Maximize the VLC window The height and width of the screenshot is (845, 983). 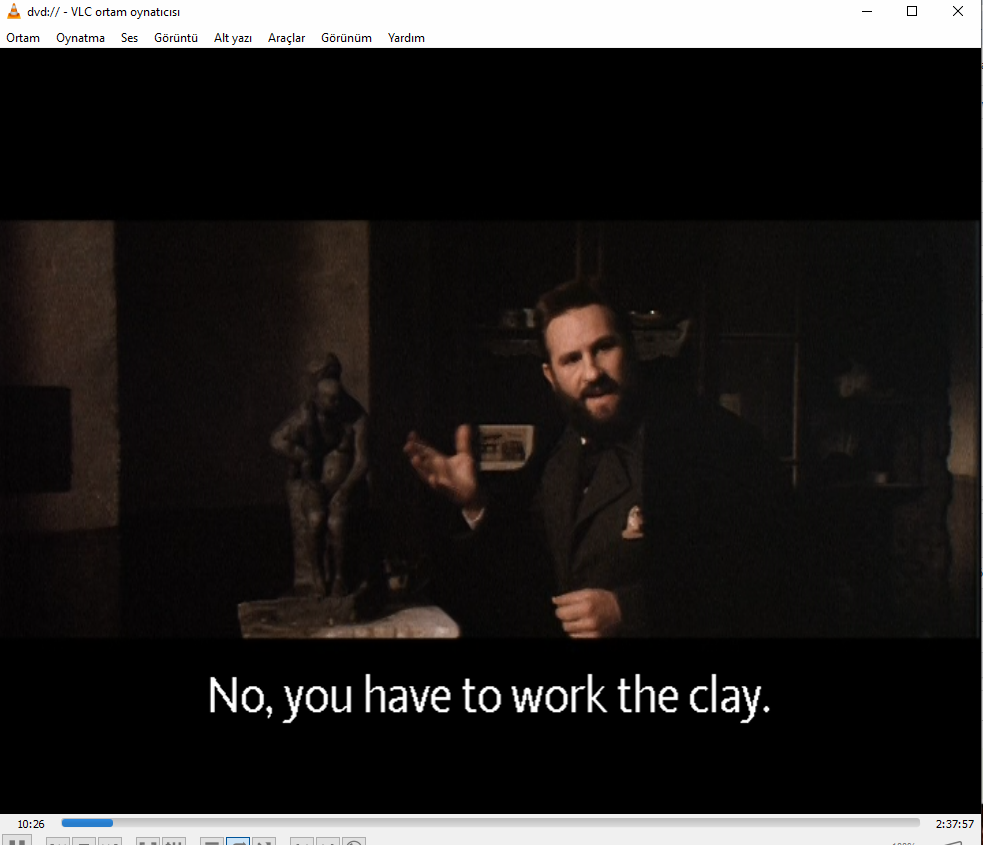(912, 11)
